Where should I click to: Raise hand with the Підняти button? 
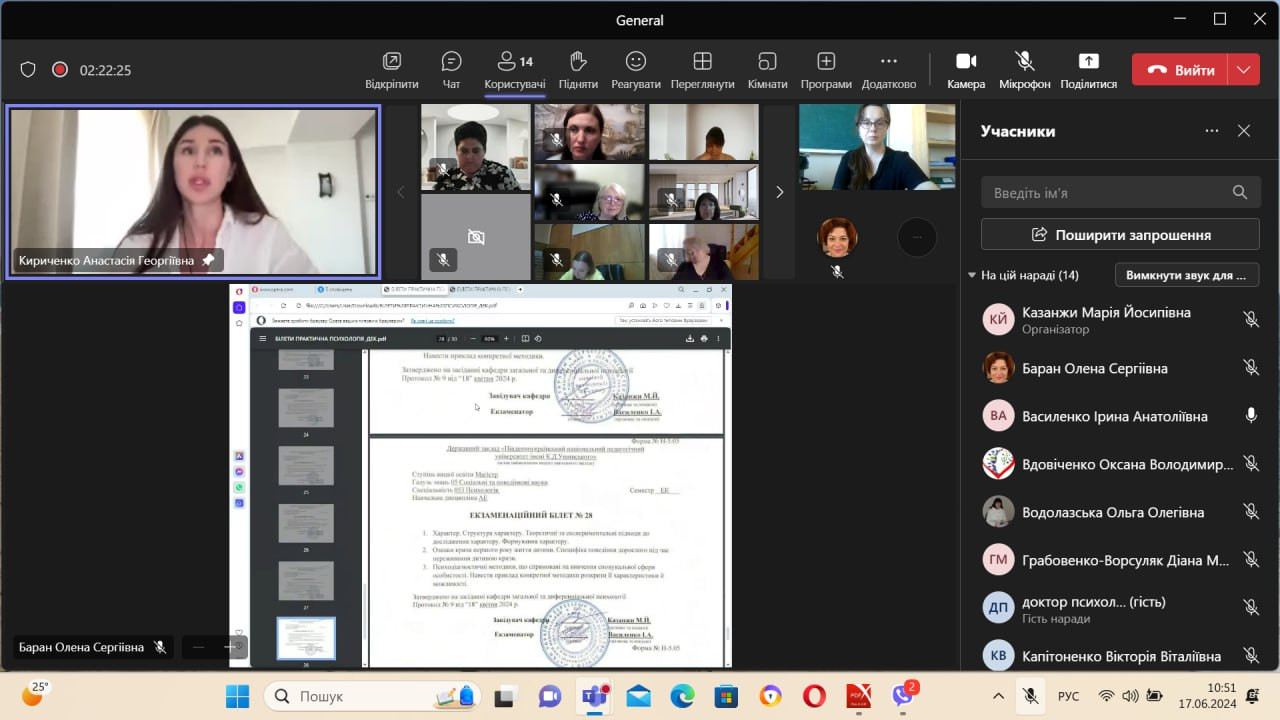coord(578,70)
